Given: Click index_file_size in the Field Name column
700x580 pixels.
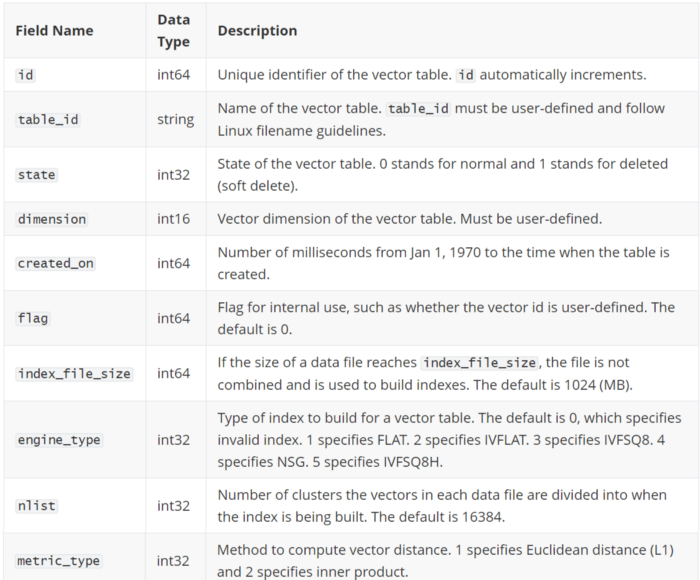Looking at the screenshot, I should pyautogui.click(x=74, y=373).
